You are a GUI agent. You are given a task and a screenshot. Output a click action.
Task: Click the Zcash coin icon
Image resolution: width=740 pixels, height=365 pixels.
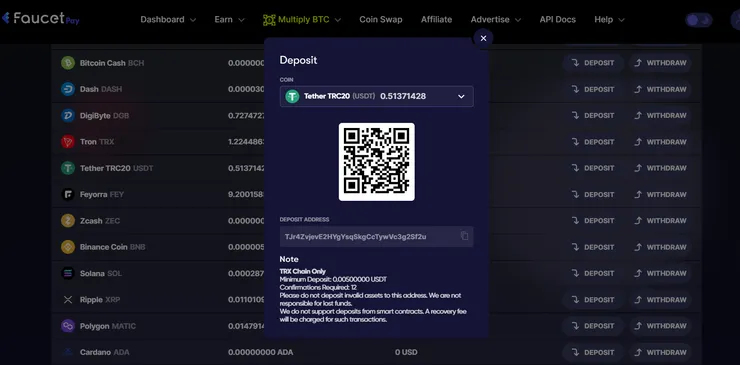click(68, 221)
